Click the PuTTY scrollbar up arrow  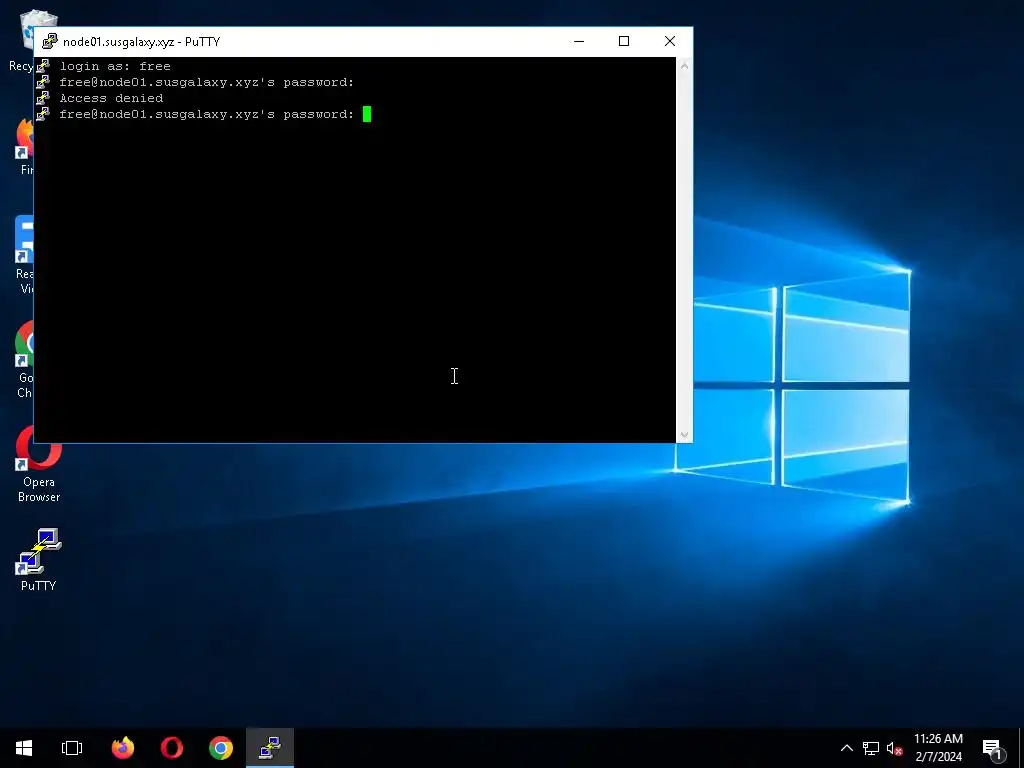(684, 65)
